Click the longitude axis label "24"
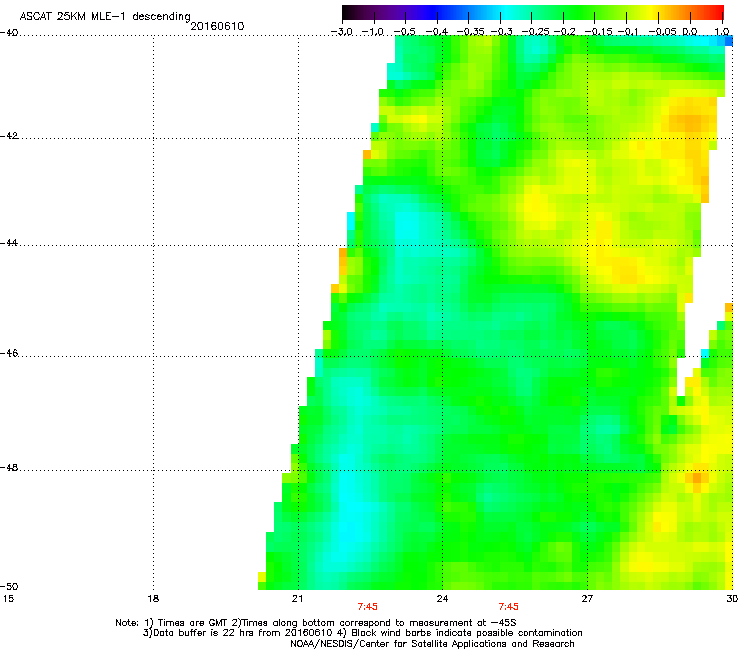Screen dimensions: 740x650 (x=442, y=599)
